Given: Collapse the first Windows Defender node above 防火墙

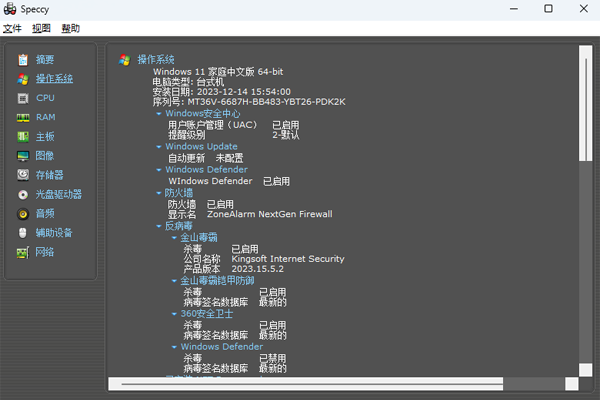Looking at the screenshot, I should (159, 170).
